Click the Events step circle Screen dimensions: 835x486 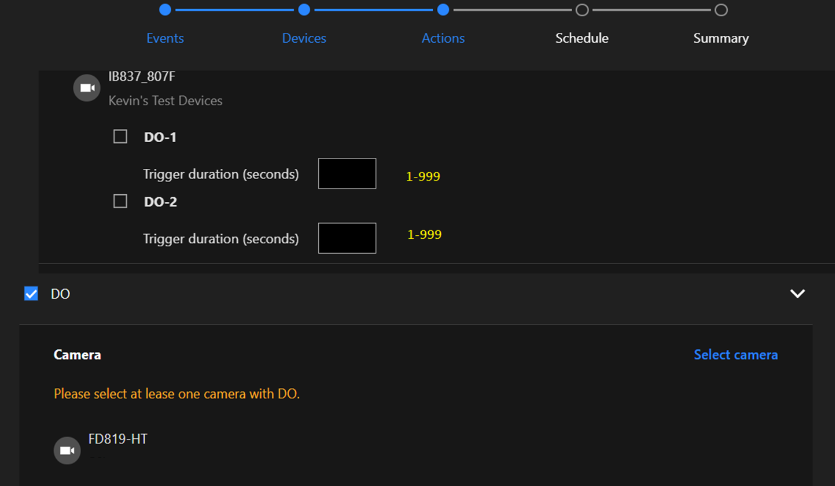[x=165, y=10]
